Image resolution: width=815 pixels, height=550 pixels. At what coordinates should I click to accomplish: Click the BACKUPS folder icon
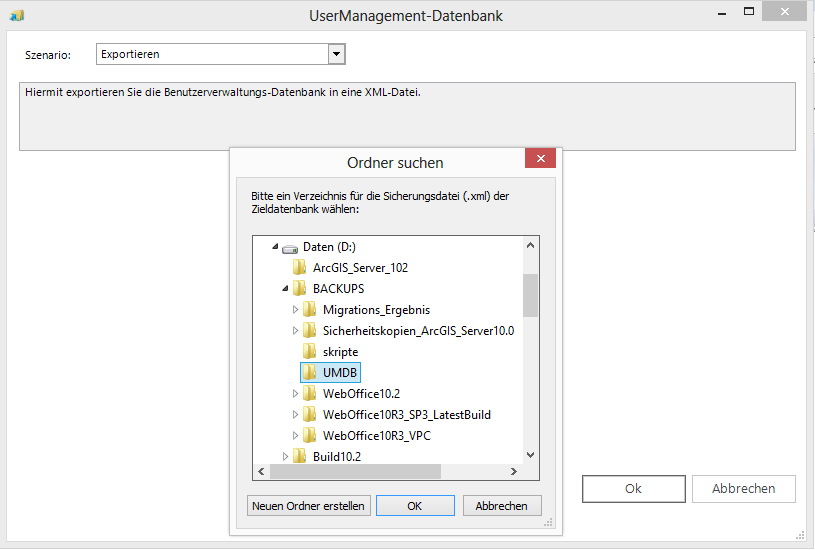pyautogui.click(x=299, y=289)
